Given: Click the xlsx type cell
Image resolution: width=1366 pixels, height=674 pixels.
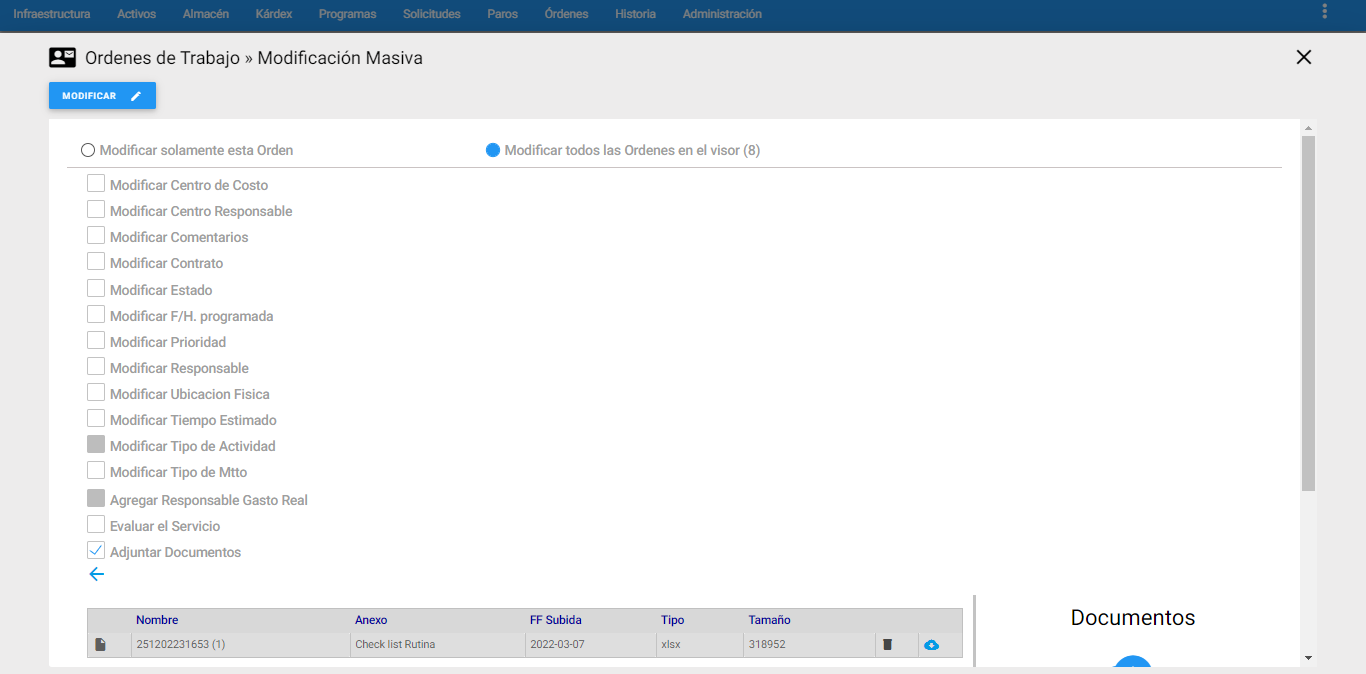Looking at the screenshot, I should coord(671,645).
